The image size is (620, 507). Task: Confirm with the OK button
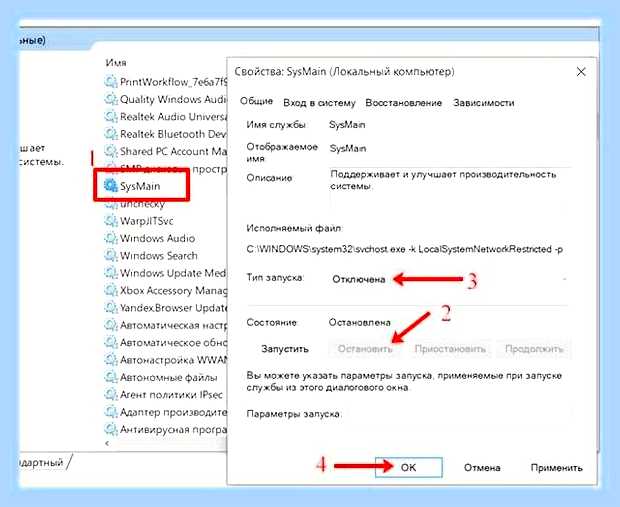(408, 467)
